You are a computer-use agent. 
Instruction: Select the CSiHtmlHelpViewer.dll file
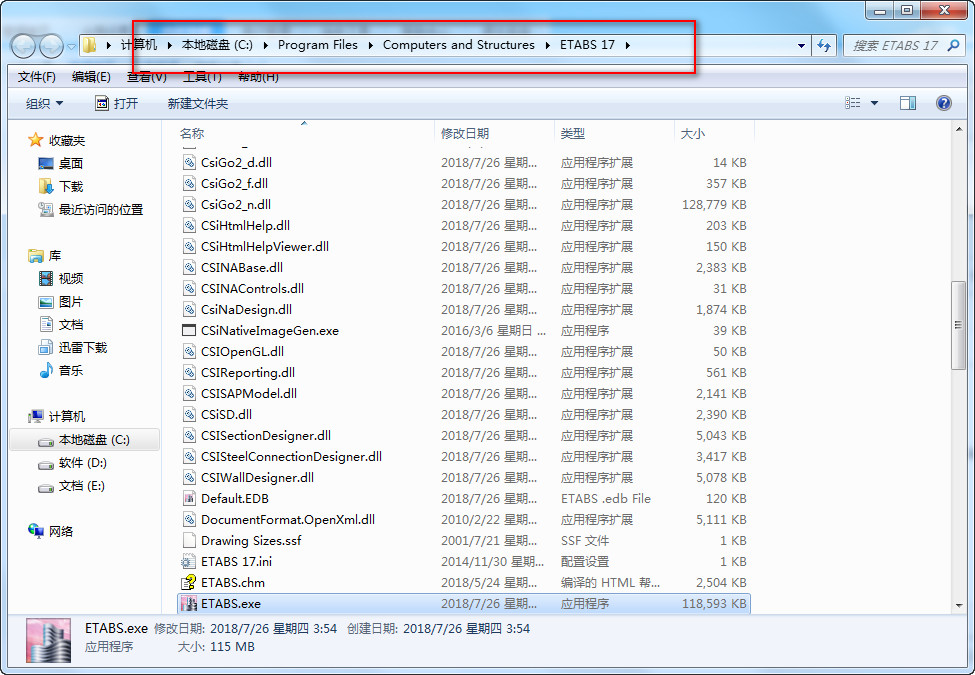(x=464, y=246)
